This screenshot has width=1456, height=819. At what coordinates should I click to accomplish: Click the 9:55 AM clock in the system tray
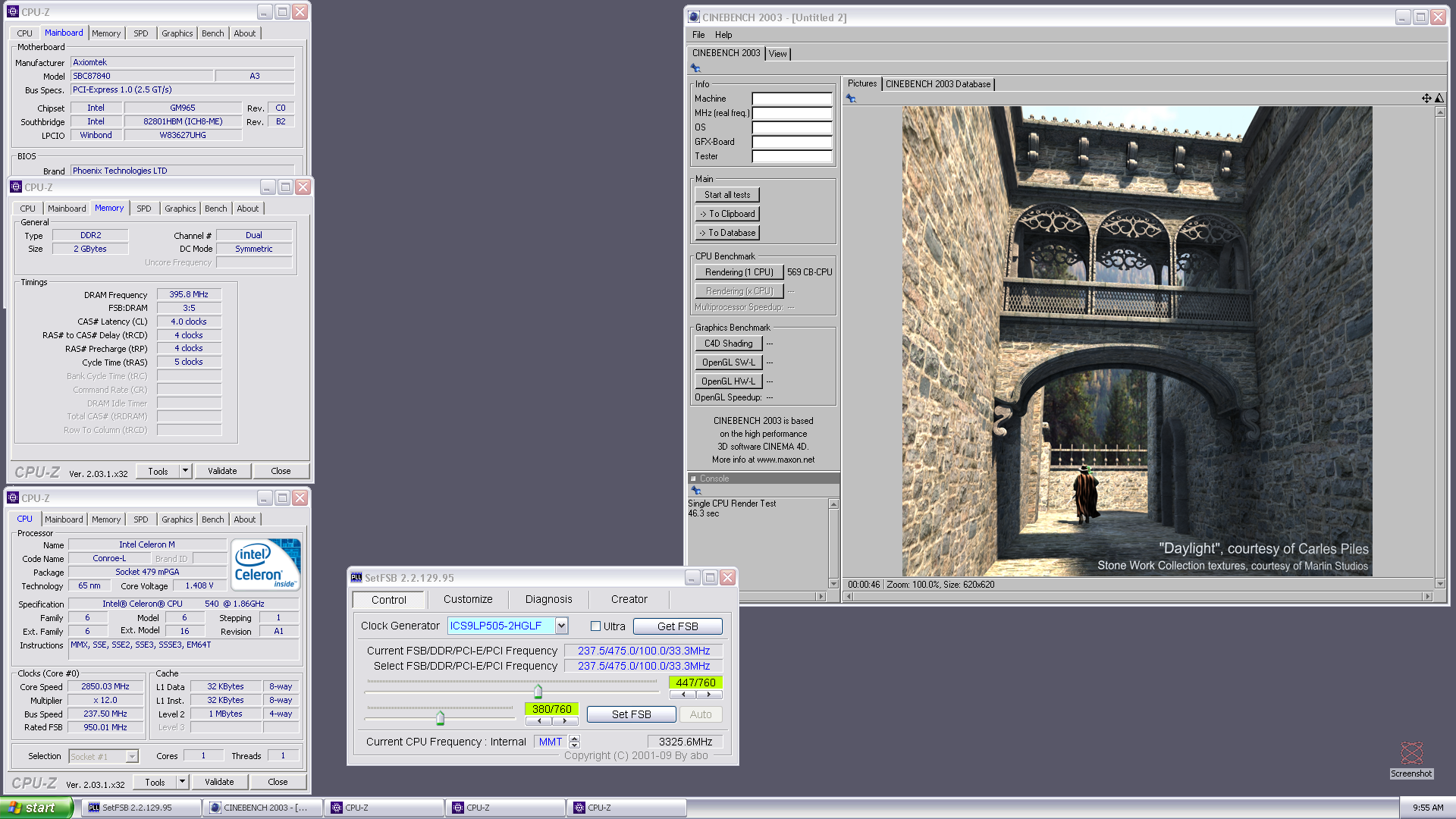point(1428,808)
